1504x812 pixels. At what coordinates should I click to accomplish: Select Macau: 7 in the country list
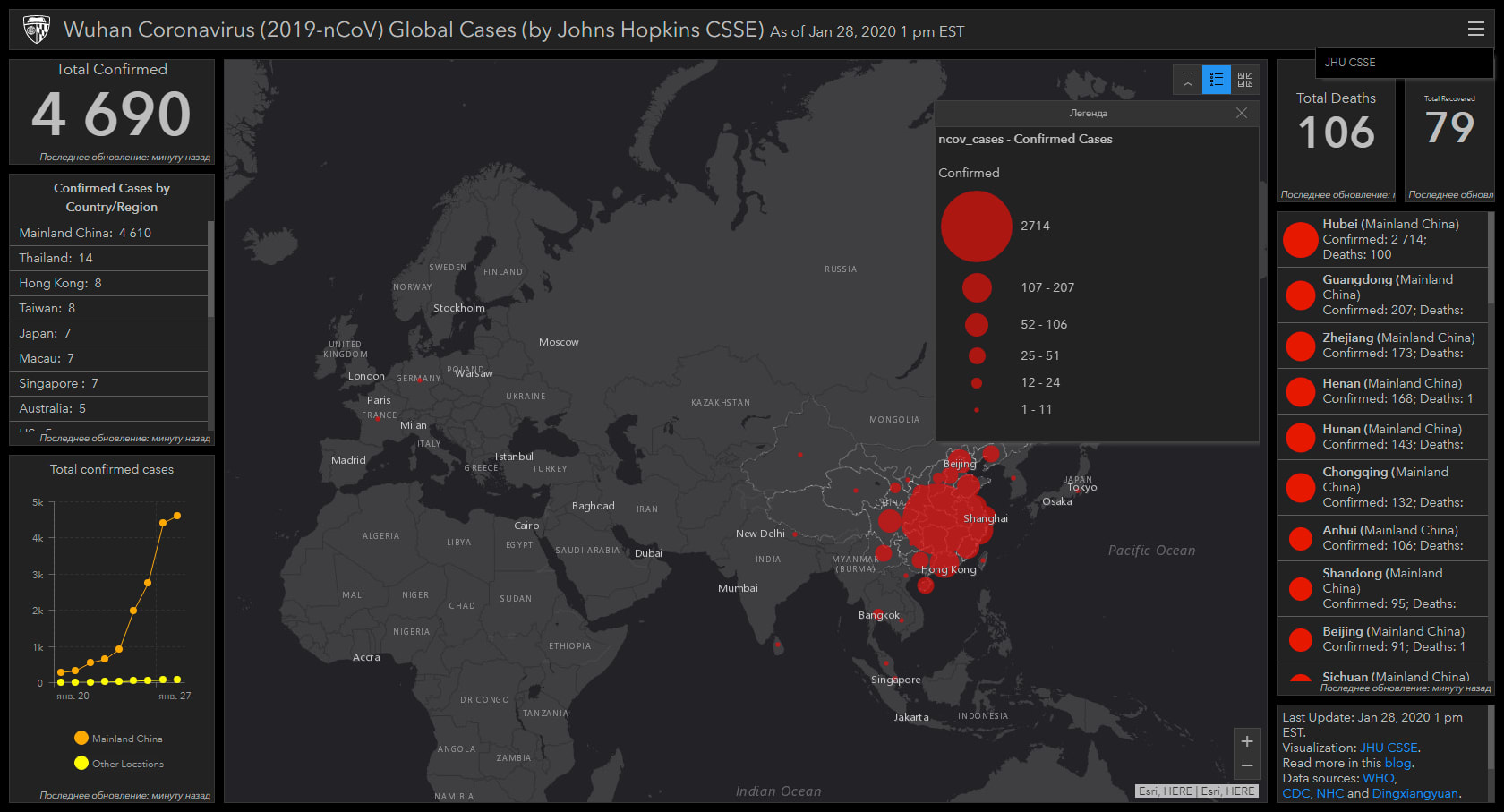[x=108, y=358]
